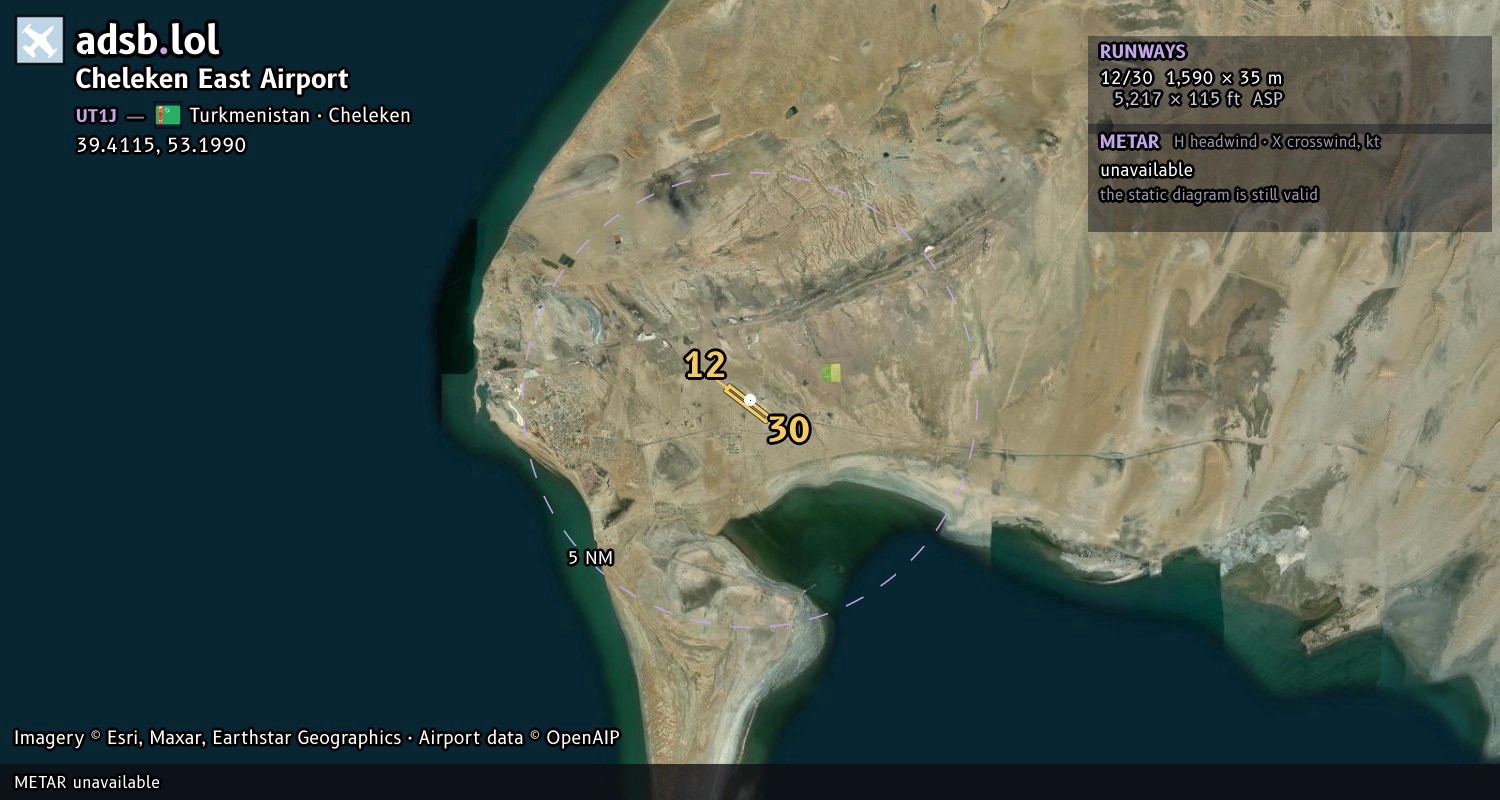This screenshot has width=1500, height=800.
Task: Click the Imagery © Esri, Maxar attribution text
Action: tap(207, 738)
